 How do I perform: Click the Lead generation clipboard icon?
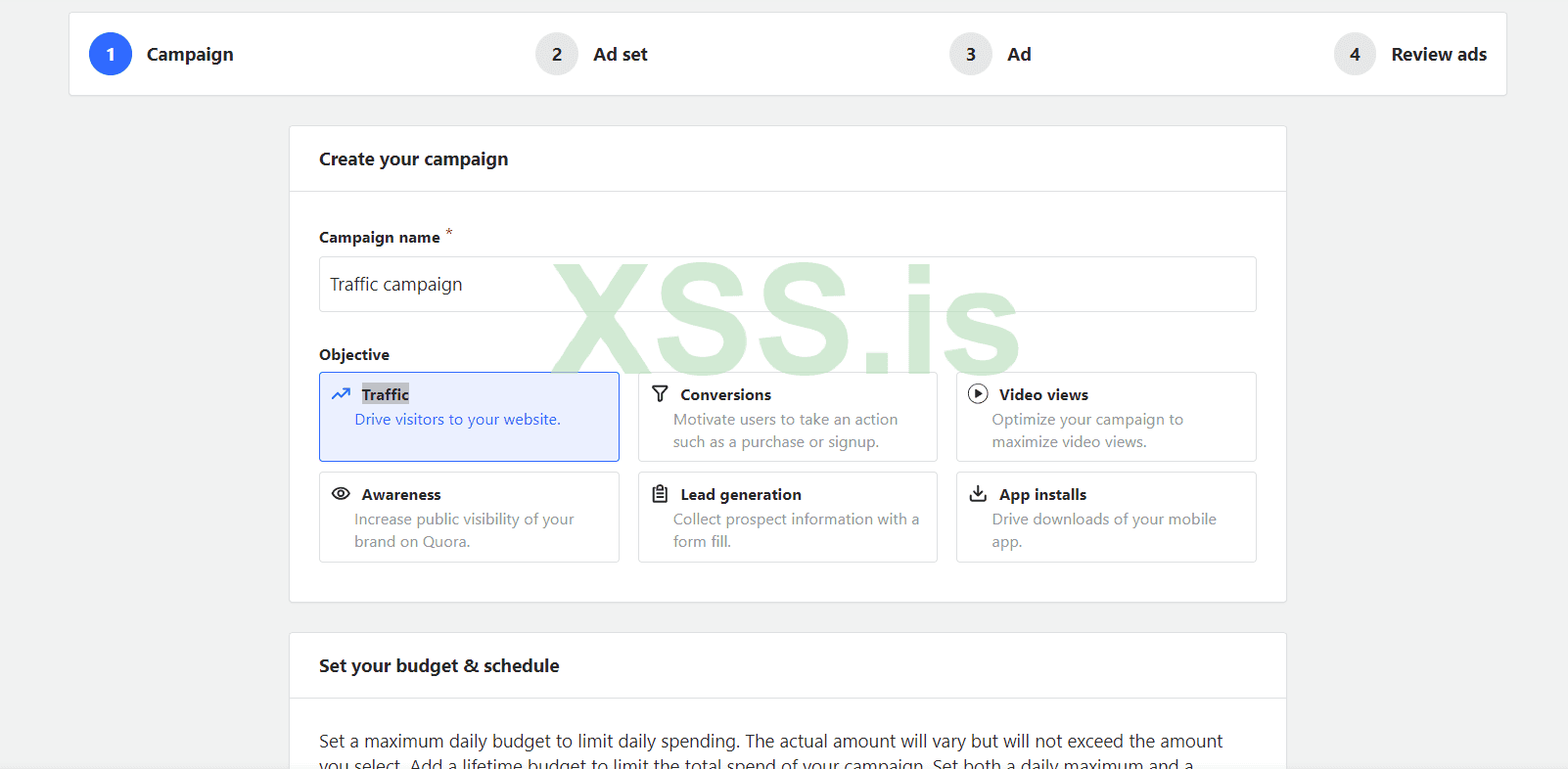pyautogui.click(x=660, y=494)
